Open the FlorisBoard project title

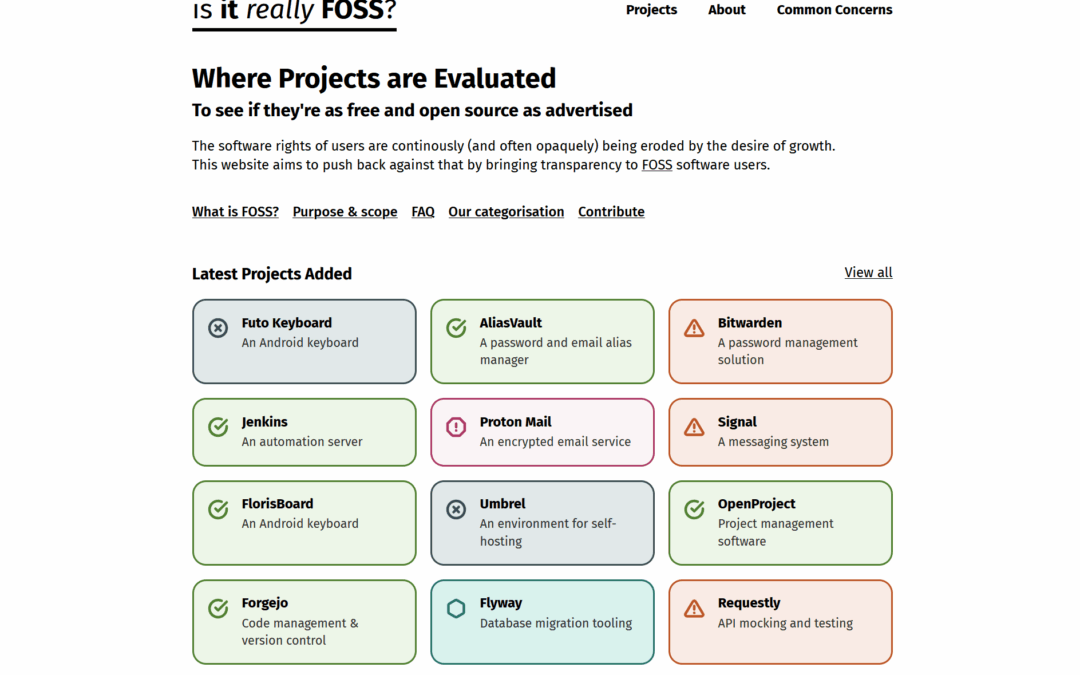[277, 503]
